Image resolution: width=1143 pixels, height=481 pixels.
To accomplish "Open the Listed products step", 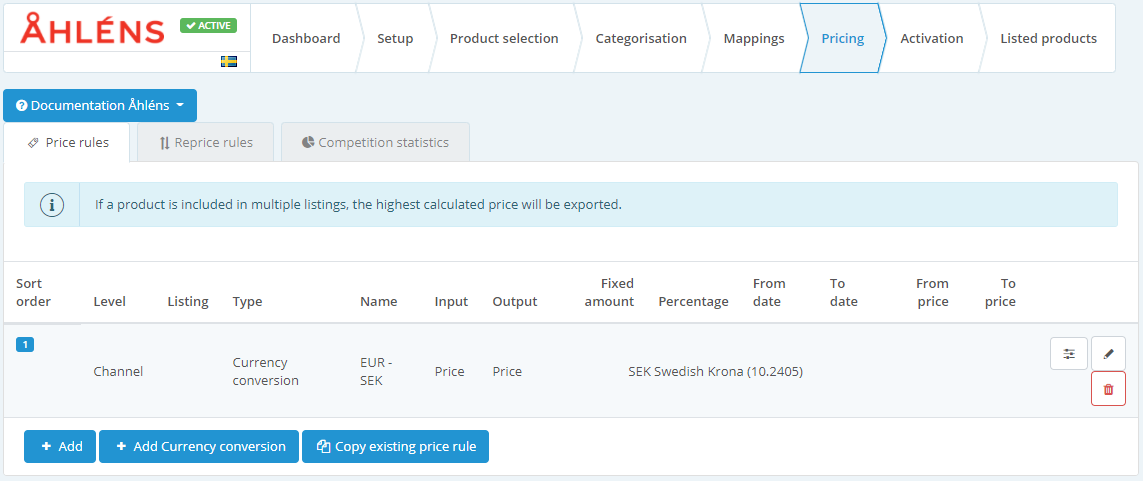I will tap(1048, 39).
